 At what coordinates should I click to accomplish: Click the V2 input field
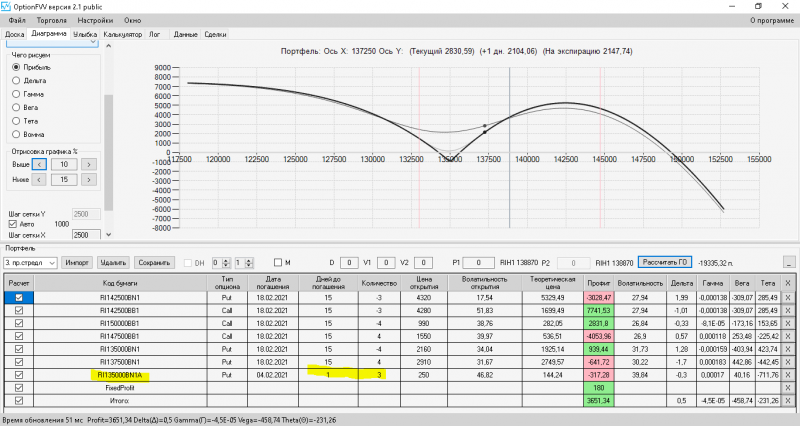tap(423, 263)
